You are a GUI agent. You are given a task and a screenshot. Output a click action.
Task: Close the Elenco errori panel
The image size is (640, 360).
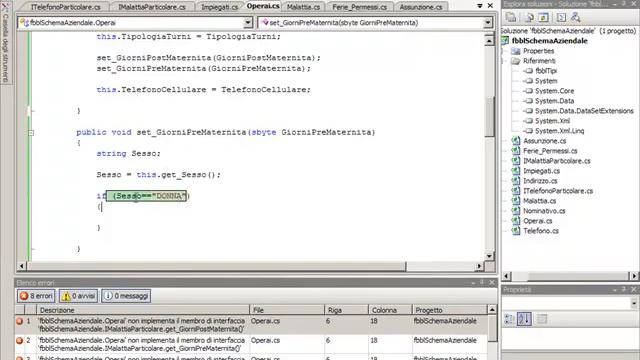tap(492, 282)
